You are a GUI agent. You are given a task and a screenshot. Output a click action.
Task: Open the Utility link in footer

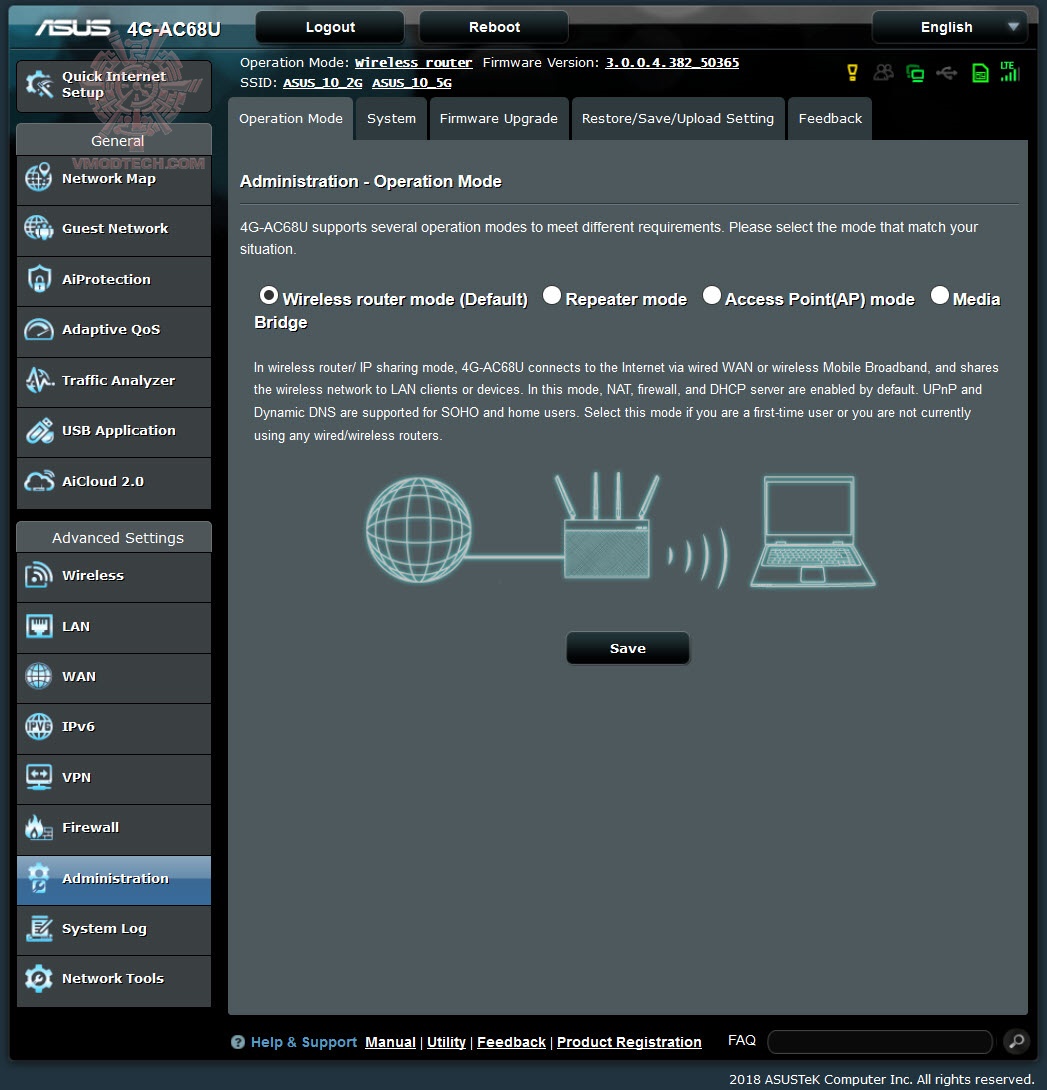[x=446, y=1042]
